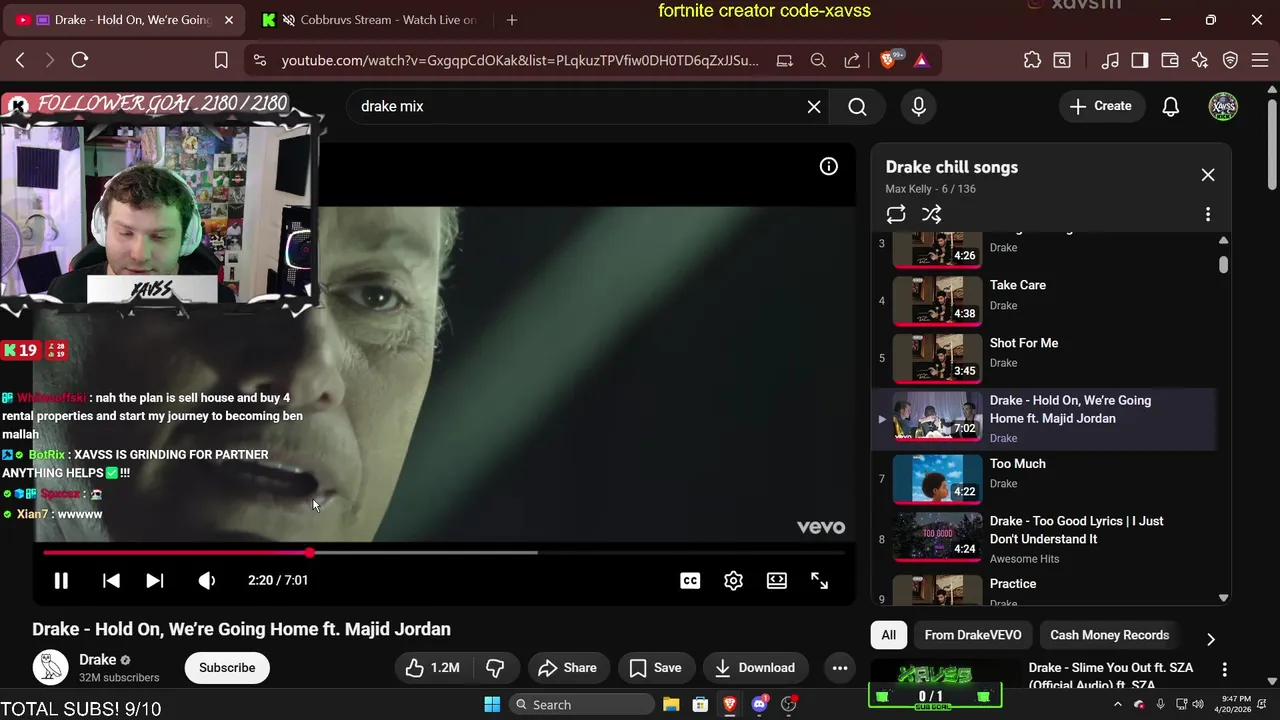
Task: Show more filter chips with right chevron
Action: pyautogui.click(x=1210, y=639)
